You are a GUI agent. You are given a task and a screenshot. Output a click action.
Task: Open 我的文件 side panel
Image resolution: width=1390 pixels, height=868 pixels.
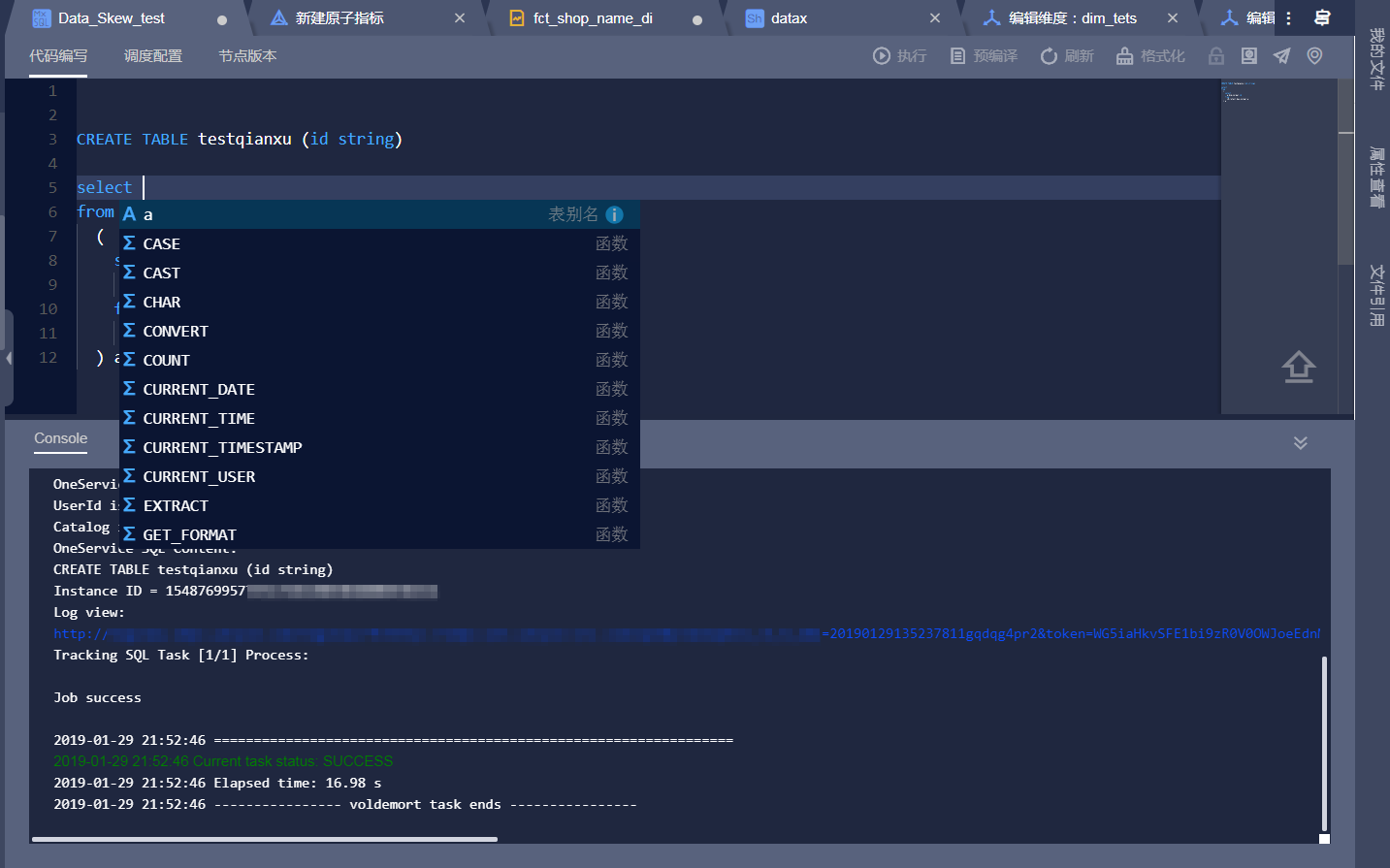tap(1375, 59)
